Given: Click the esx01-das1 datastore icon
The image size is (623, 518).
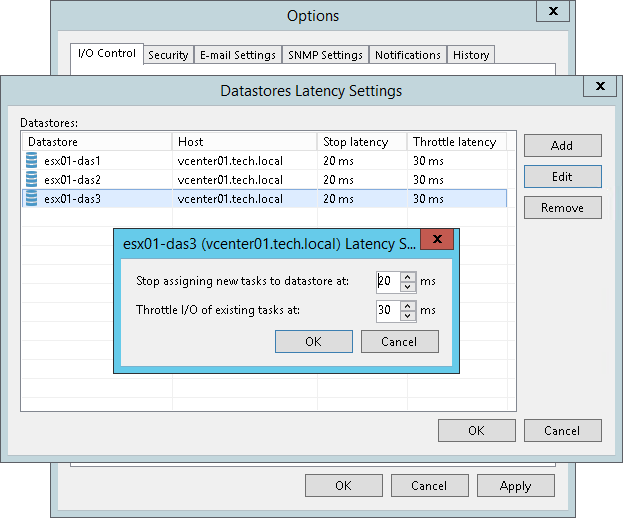Looking at the screenshot, I should [31, 160].
